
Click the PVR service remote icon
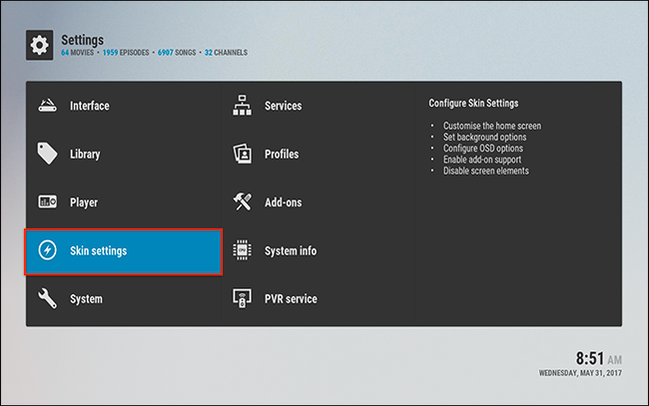(242, 298)
